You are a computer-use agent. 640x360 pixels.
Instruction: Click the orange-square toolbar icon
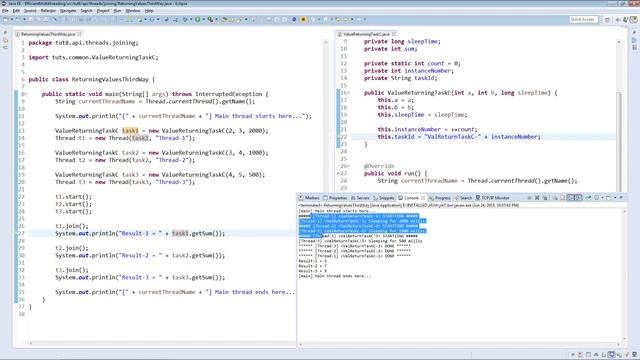(x=303, y=19)
